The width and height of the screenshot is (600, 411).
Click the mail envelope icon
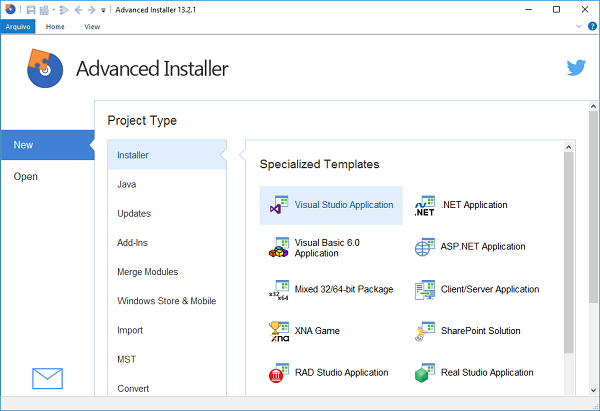(x=47, y=378)
